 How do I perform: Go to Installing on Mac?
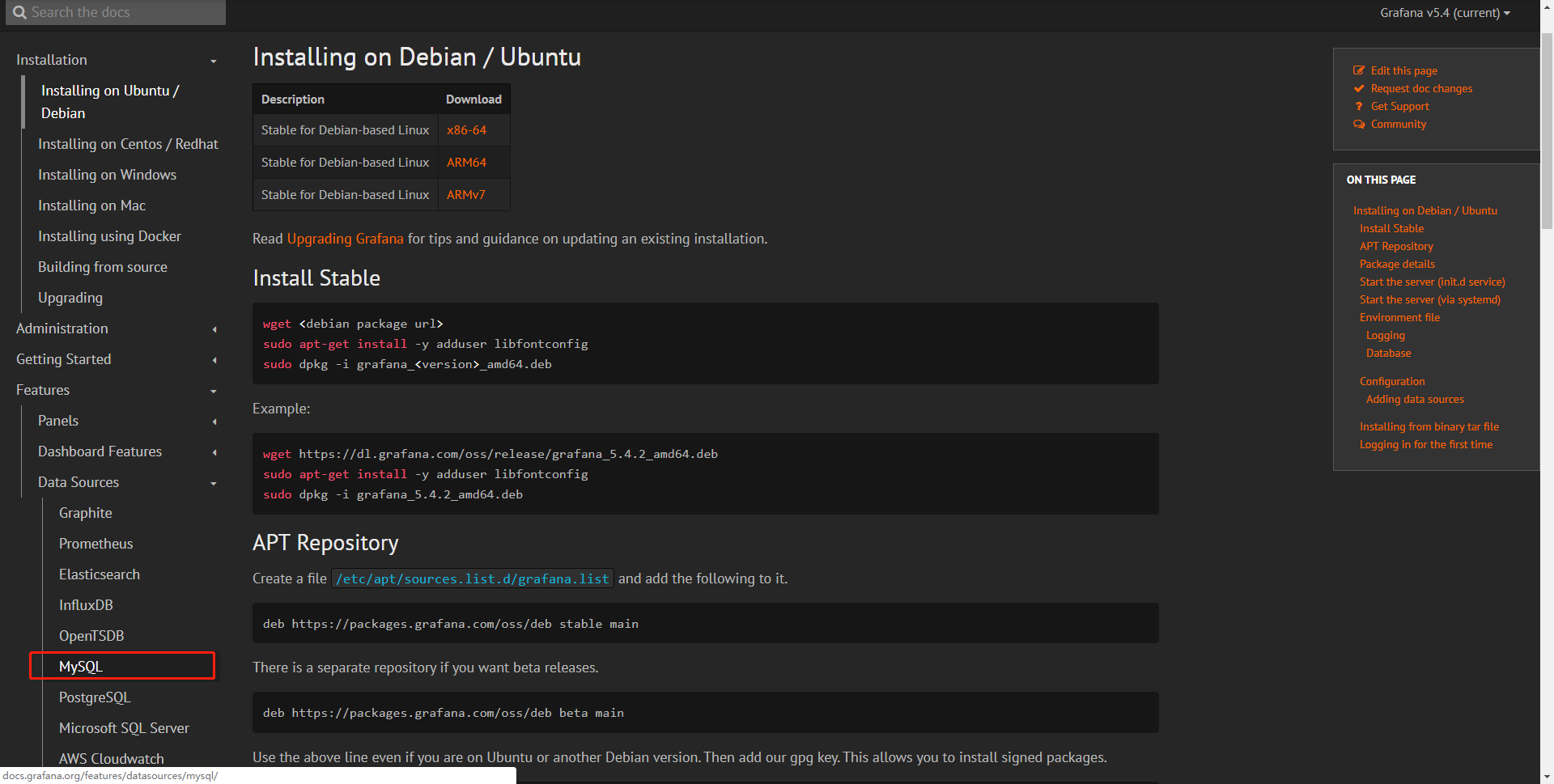[x=91, y=206]
